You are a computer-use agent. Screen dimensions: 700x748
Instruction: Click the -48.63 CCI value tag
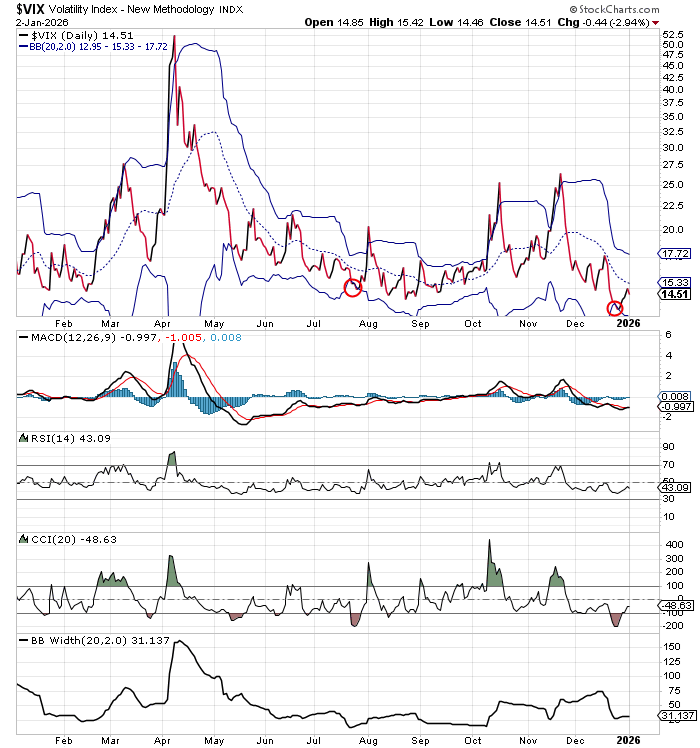676,606
